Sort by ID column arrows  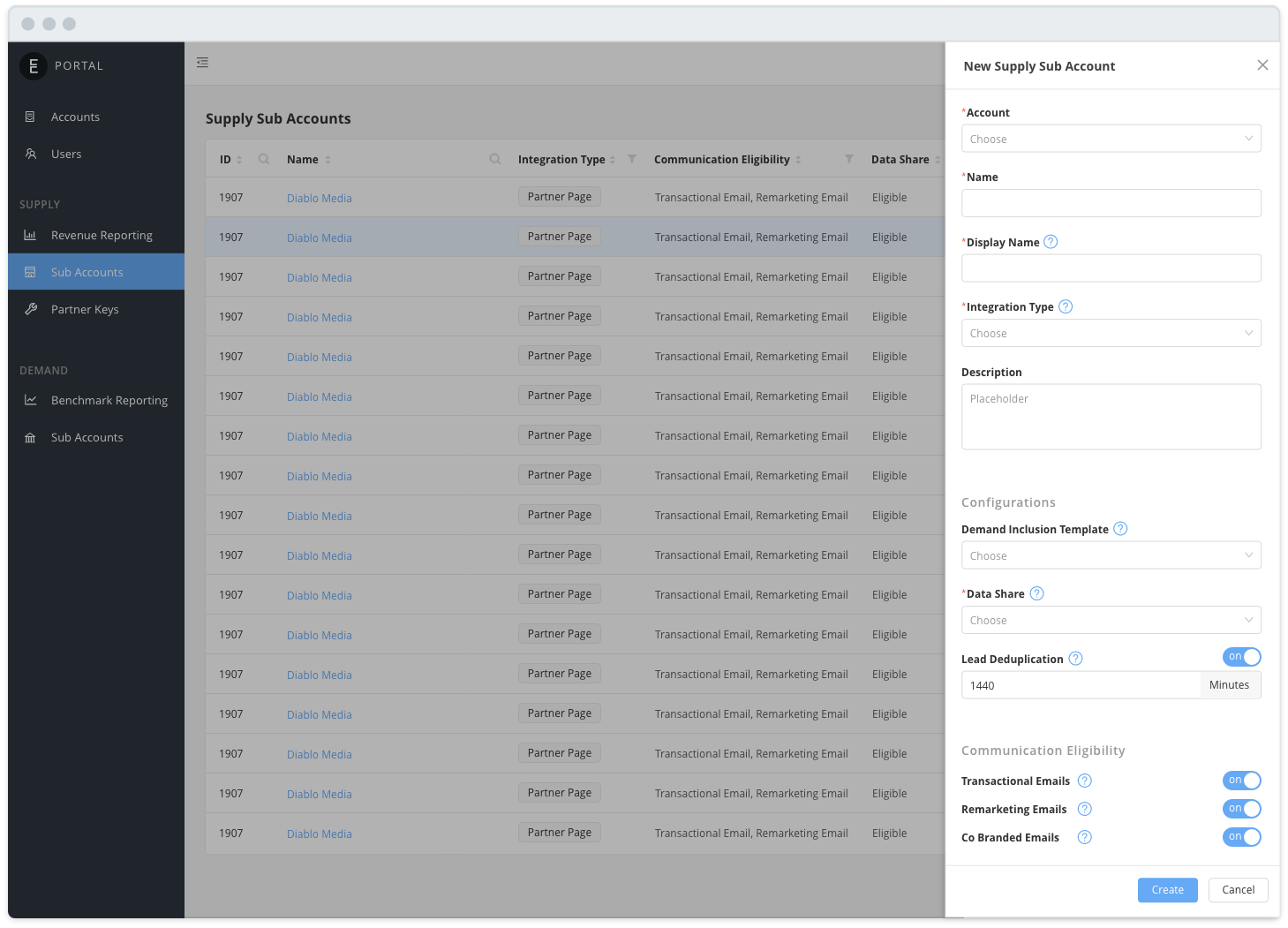(239, 160)
